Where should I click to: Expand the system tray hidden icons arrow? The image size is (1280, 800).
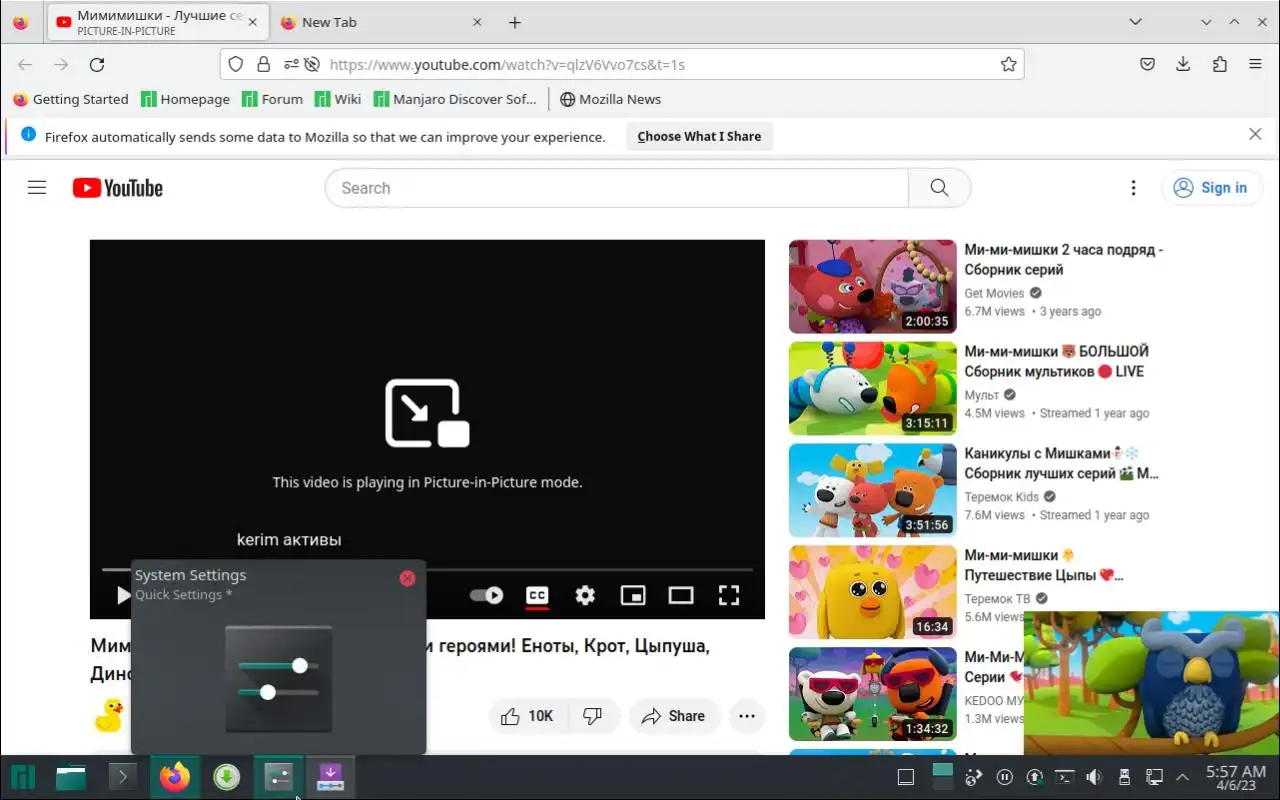coord(1182,777)
